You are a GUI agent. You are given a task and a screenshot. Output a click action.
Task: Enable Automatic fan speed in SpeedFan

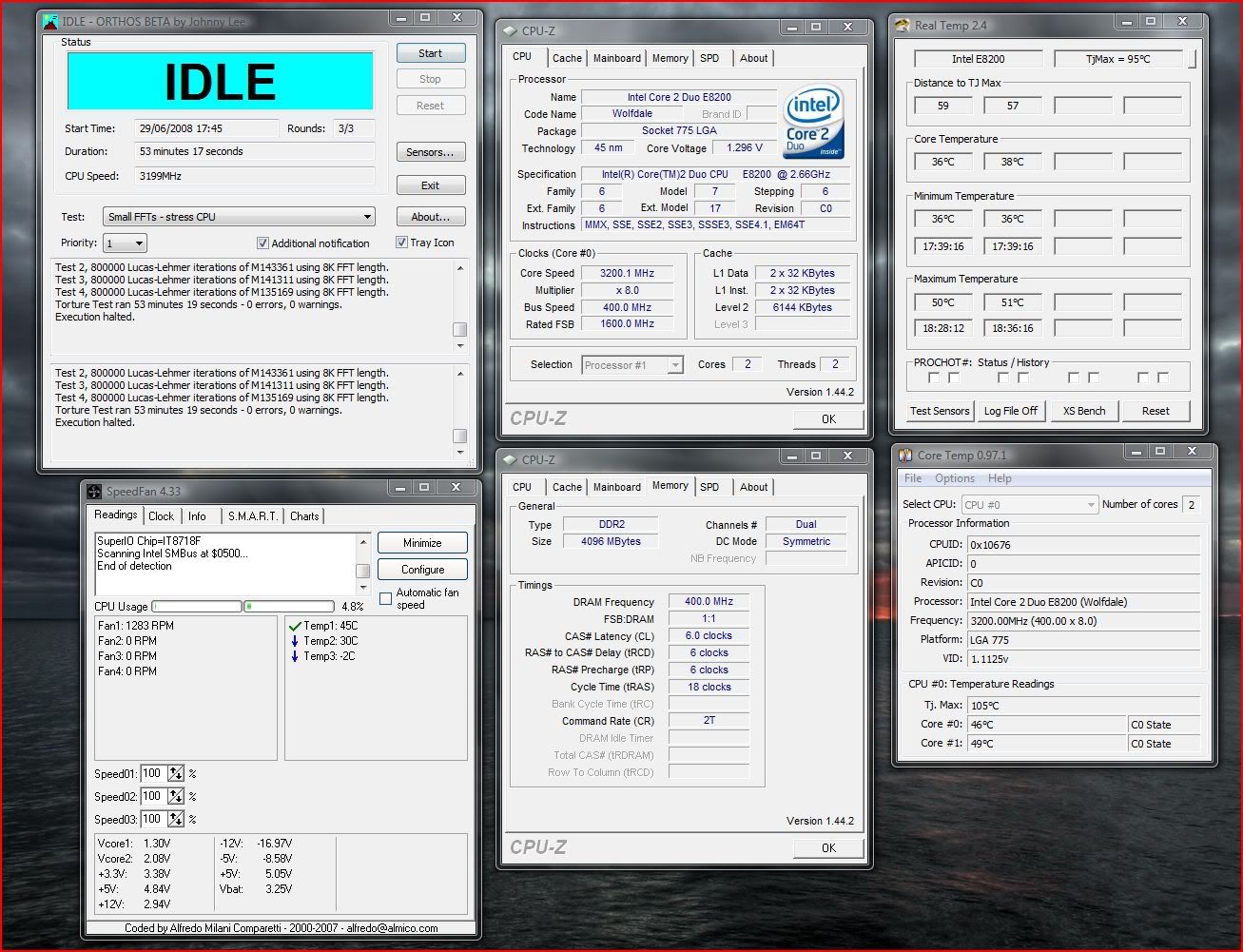385,598
